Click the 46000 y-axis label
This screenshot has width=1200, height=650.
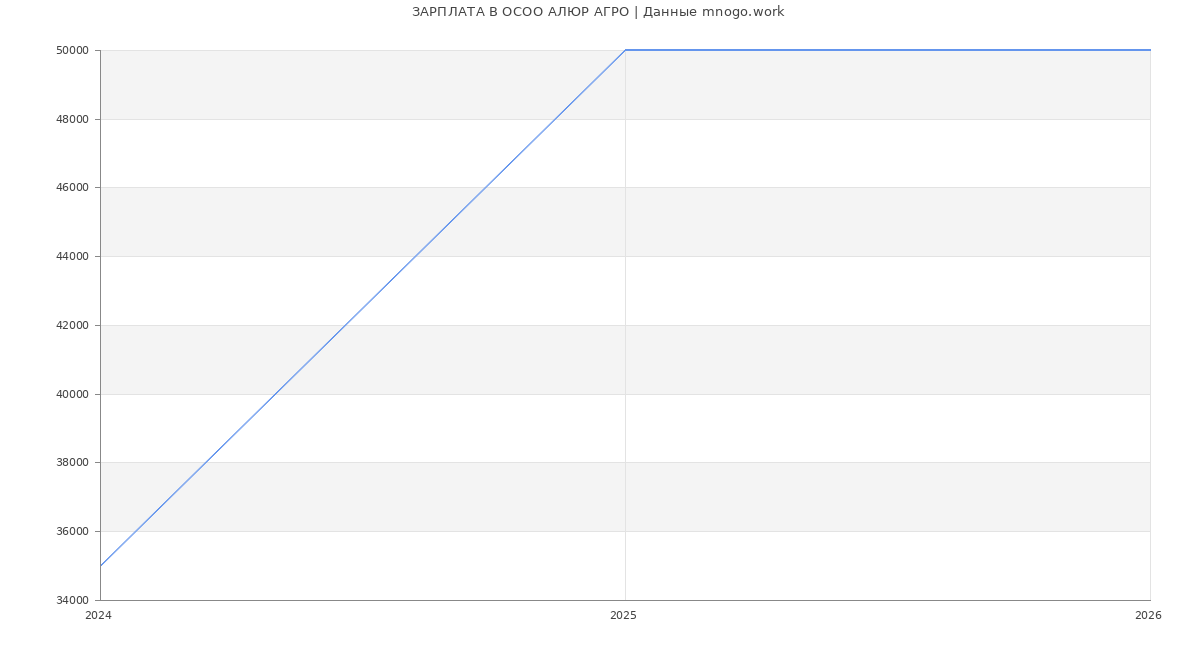pos(74,188)
